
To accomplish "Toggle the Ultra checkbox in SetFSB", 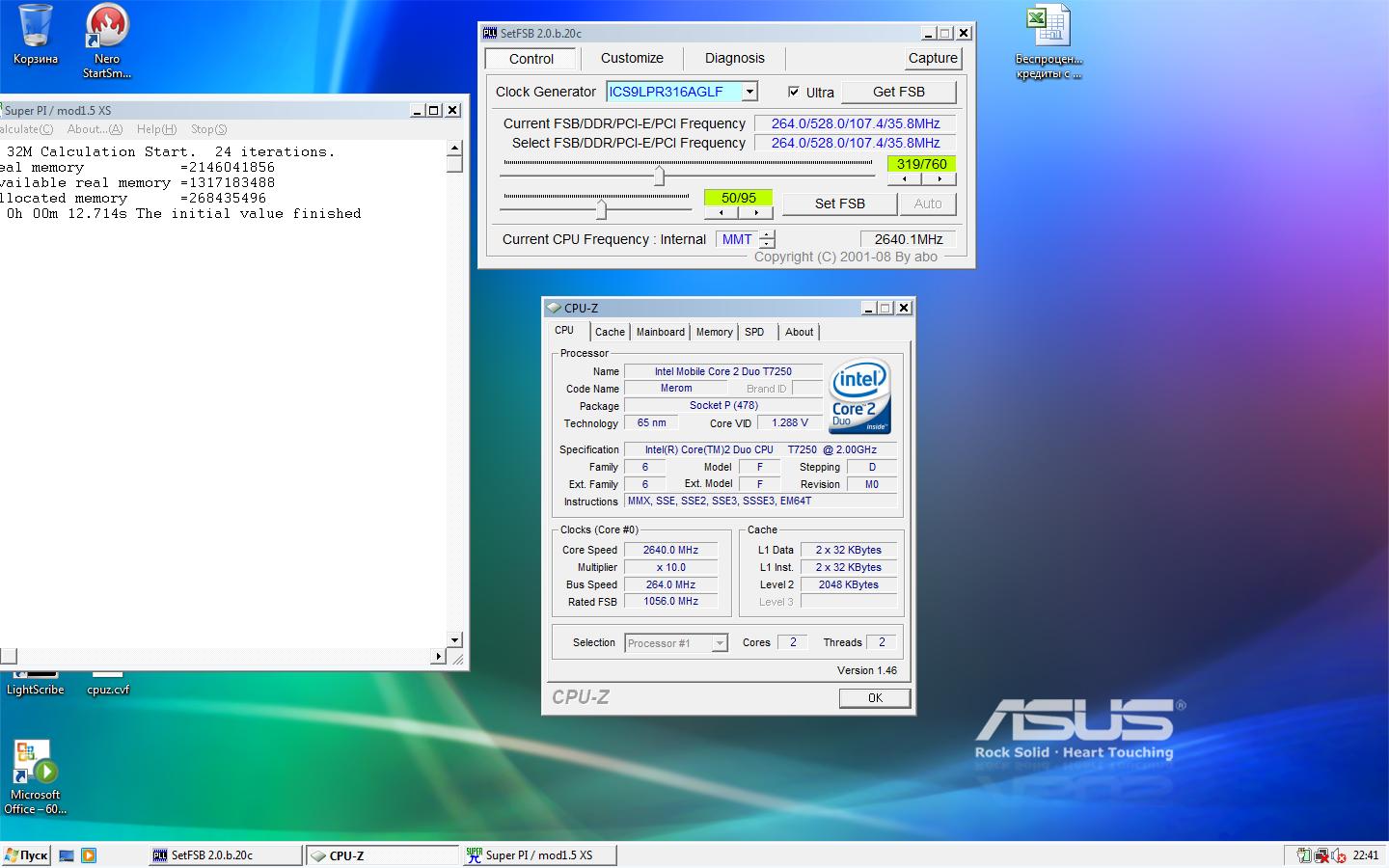I will pyautogui.click(x=793, y=92).
